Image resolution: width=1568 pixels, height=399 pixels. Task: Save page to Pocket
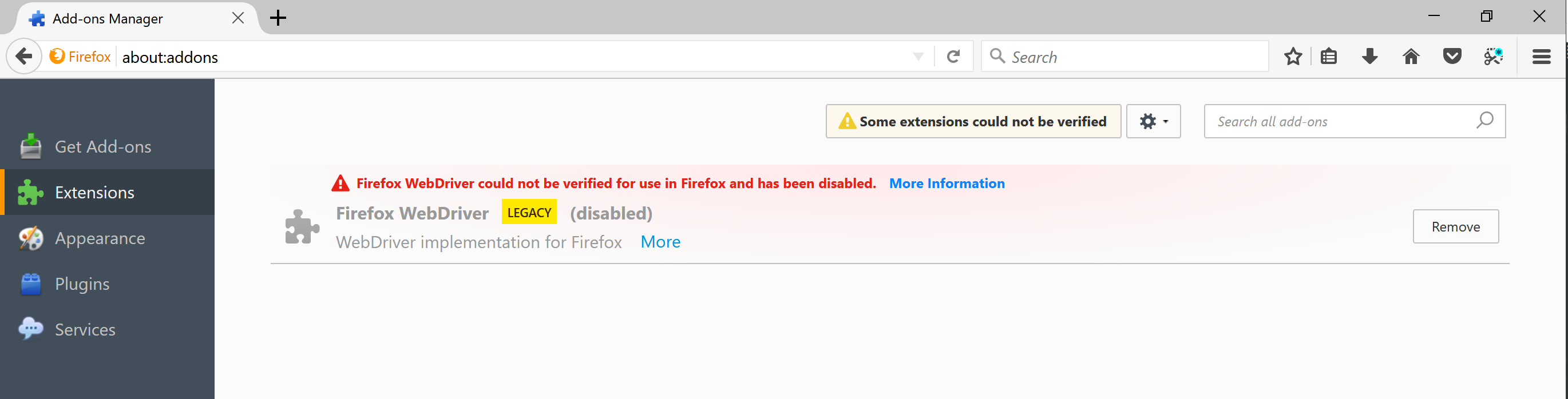click(1452, 56)
